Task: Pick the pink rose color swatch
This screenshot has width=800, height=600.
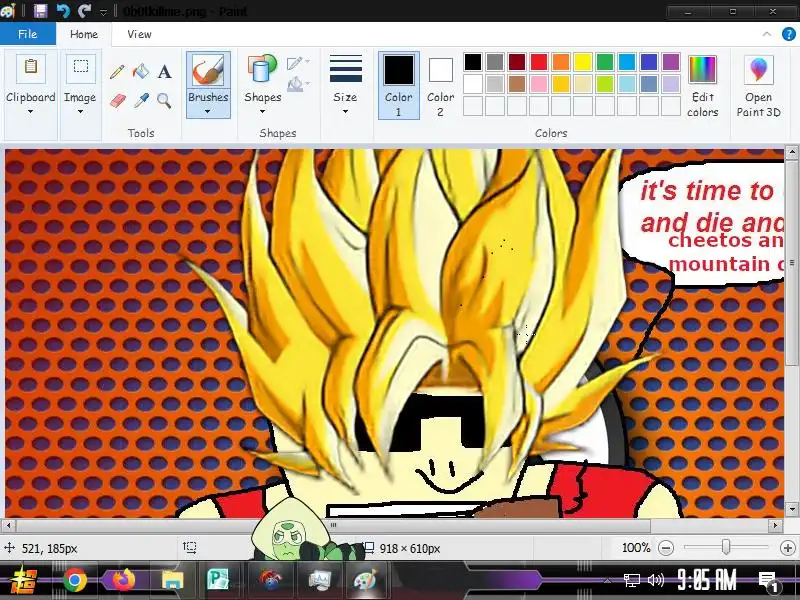Action: pyautogui.click(x=539, y=84)
